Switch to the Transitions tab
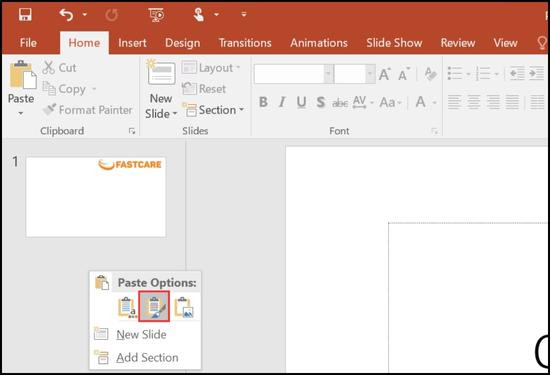The height and width of the screenshot is (375, 550). 245,43
